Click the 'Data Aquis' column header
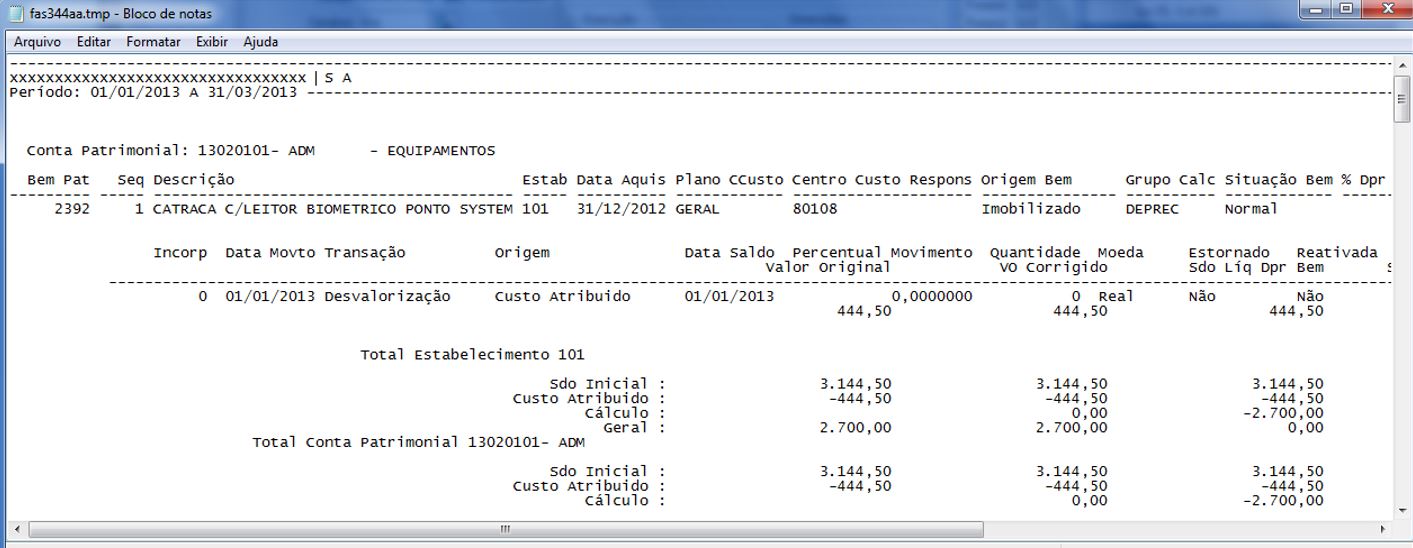 [621, 180]
